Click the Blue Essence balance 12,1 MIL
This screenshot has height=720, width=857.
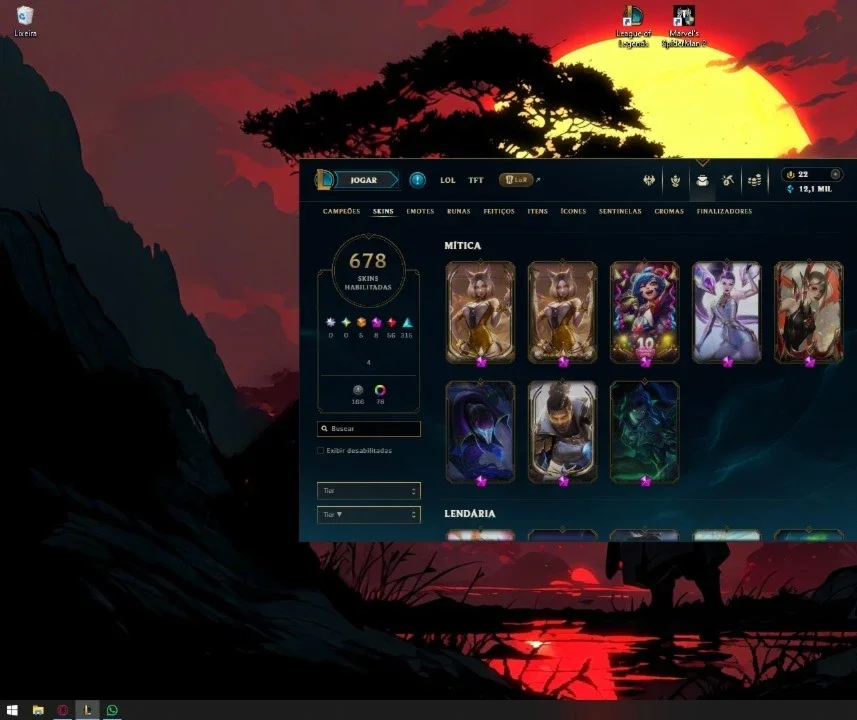(x=809, y=189)
